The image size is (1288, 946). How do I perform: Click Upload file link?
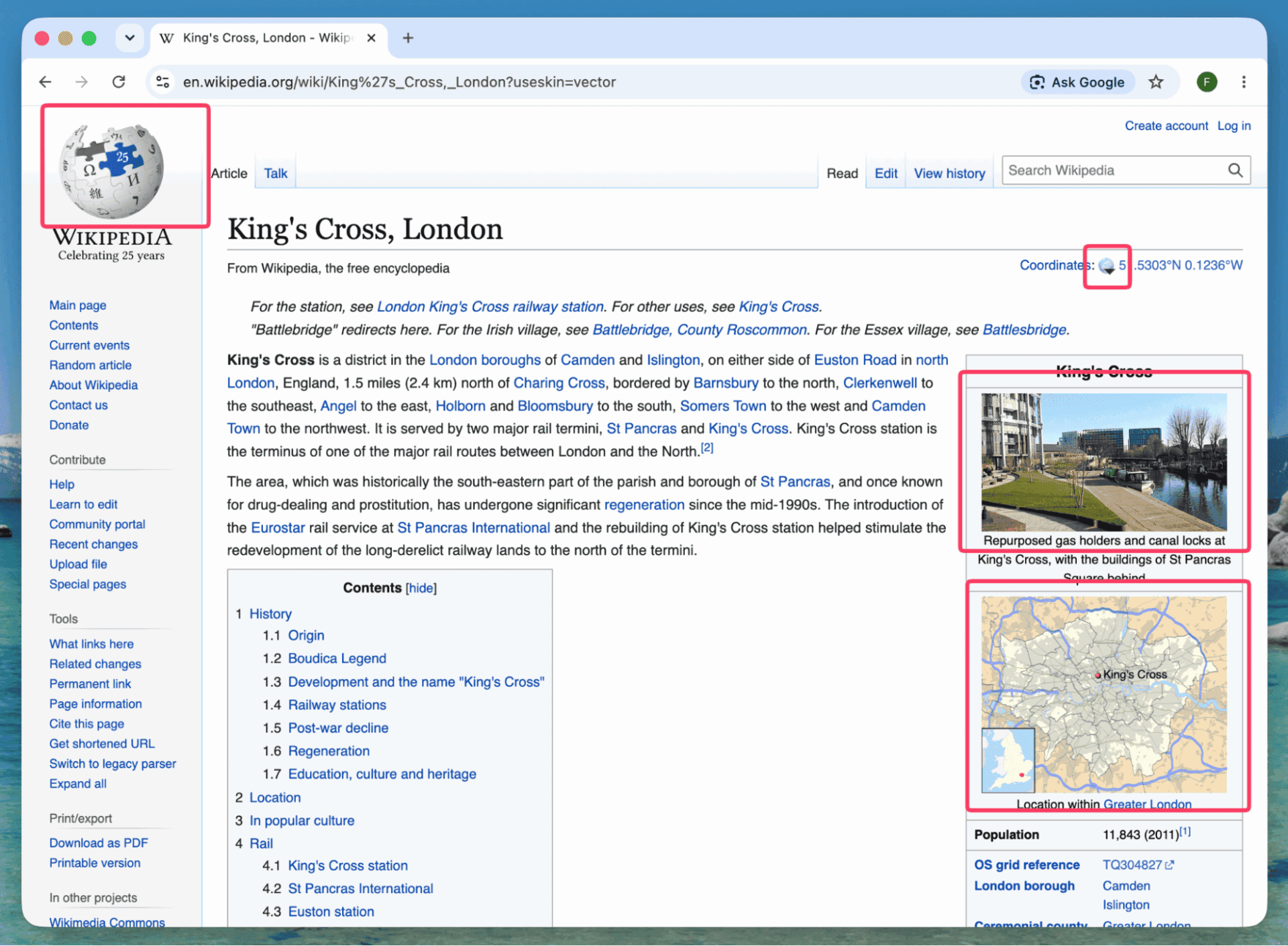(78, 565)
